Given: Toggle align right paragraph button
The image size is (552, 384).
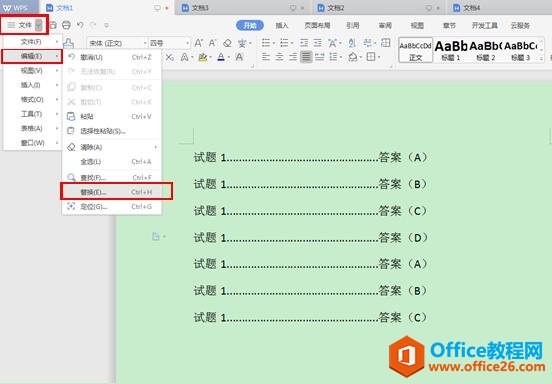Looking at the screenshot, I should [293, 57].
